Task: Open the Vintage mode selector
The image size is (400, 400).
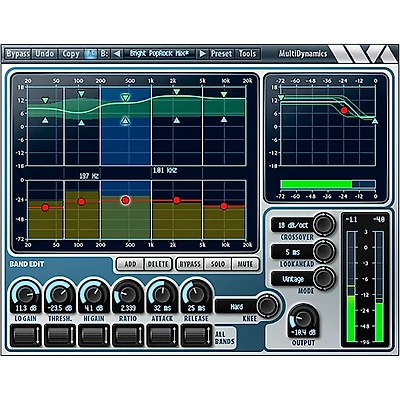Action: 293,279
